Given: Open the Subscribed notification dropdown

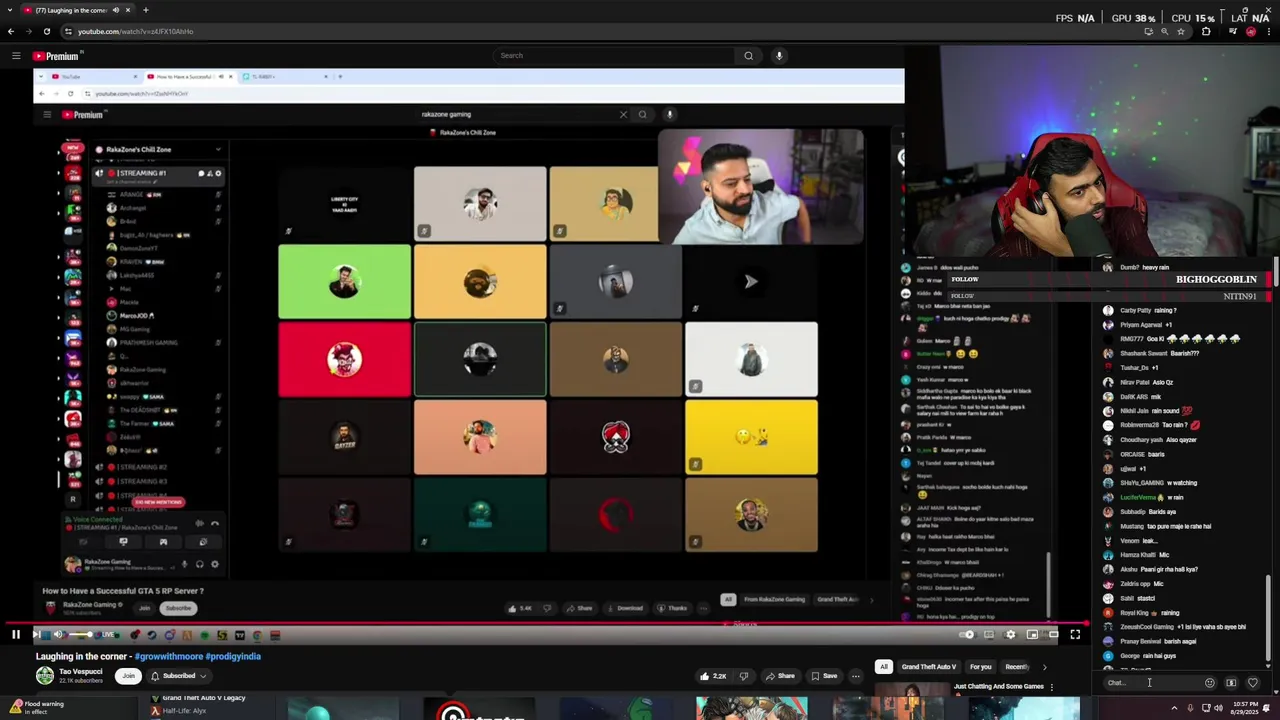Looking at the screenshot, I should coord(178,676).
